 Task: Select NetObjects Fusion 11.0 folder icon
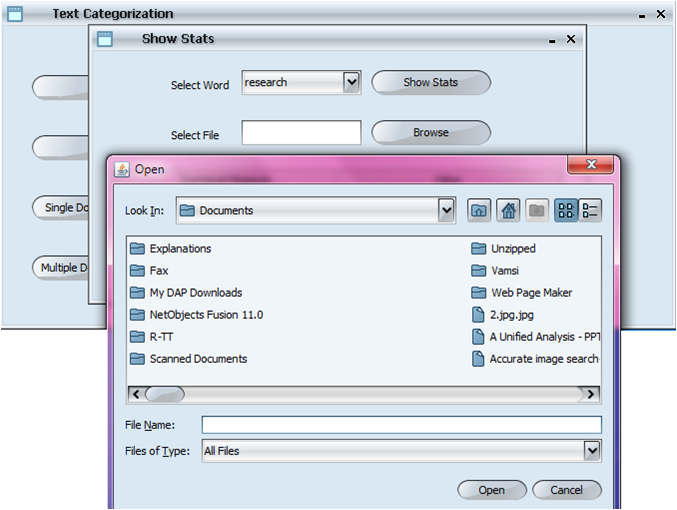click(x=137, y=314)
